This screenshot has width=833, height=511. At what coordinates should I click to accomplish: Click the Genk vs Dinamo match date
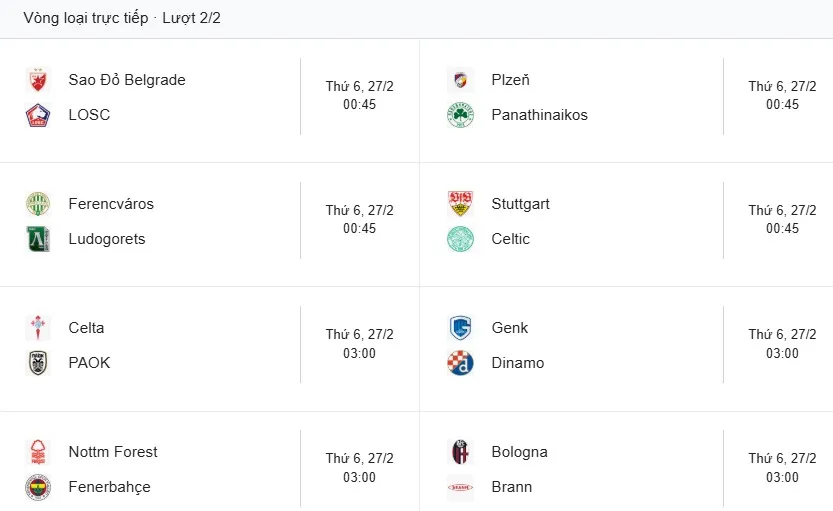pos(783,335)
